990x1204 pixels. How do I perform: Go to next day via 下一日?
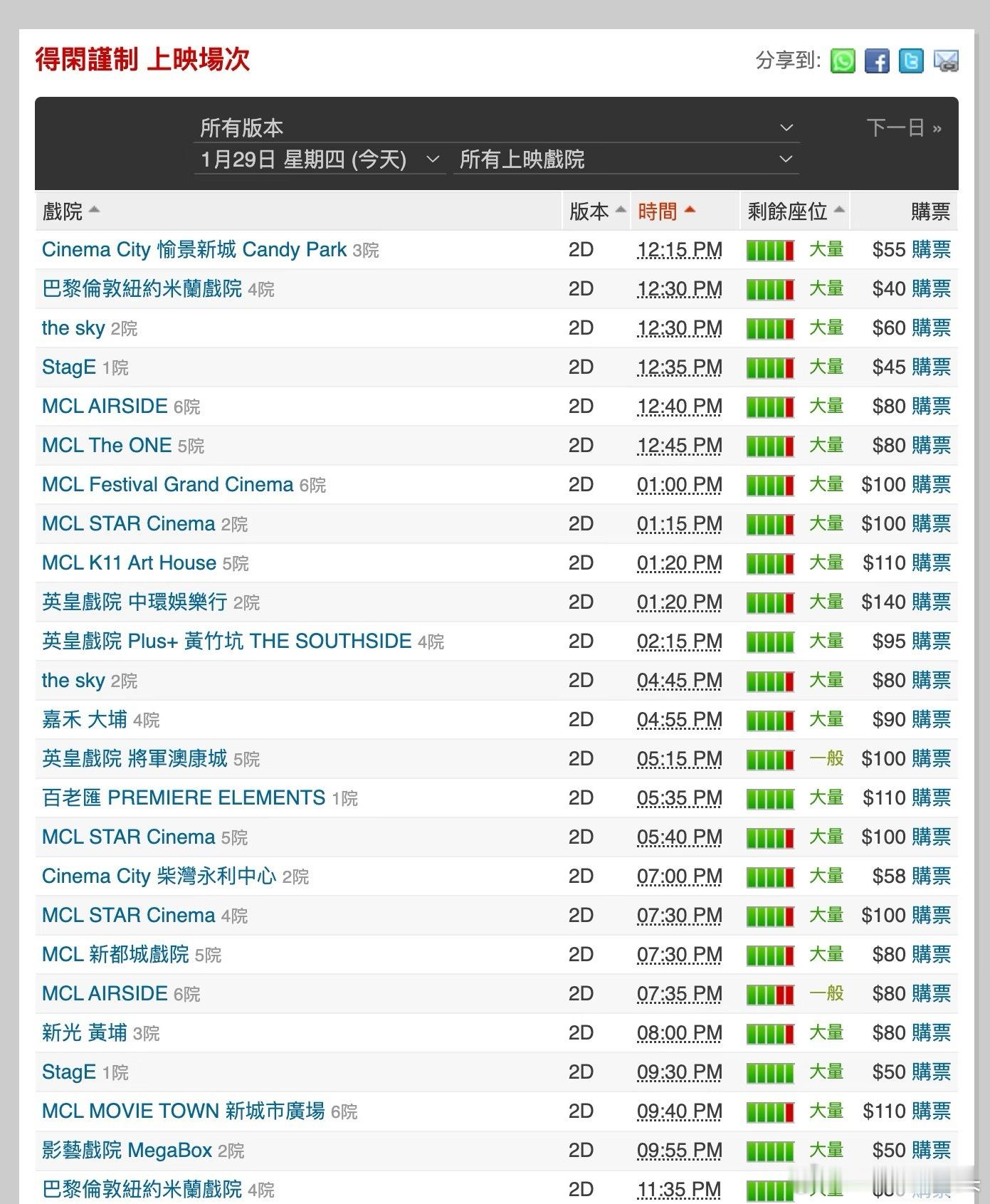904,128
